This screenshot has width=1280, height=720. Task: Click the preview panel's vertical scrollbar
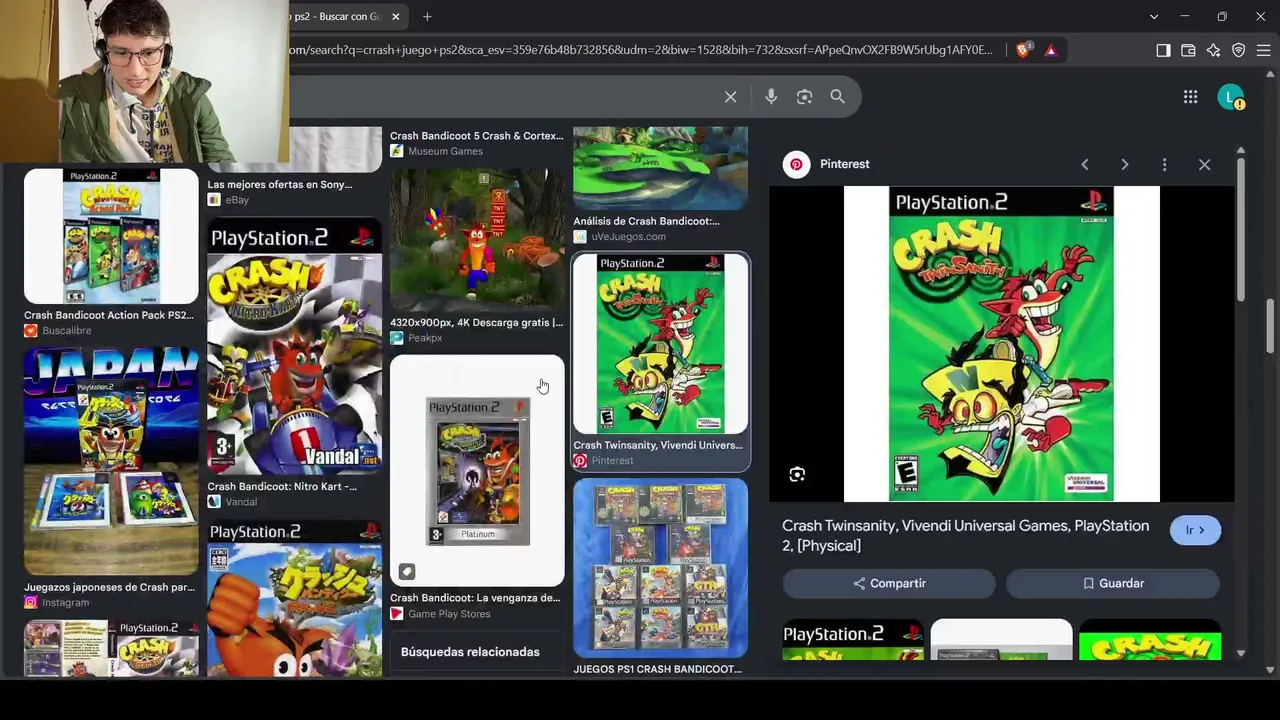tap(1241, 230)
